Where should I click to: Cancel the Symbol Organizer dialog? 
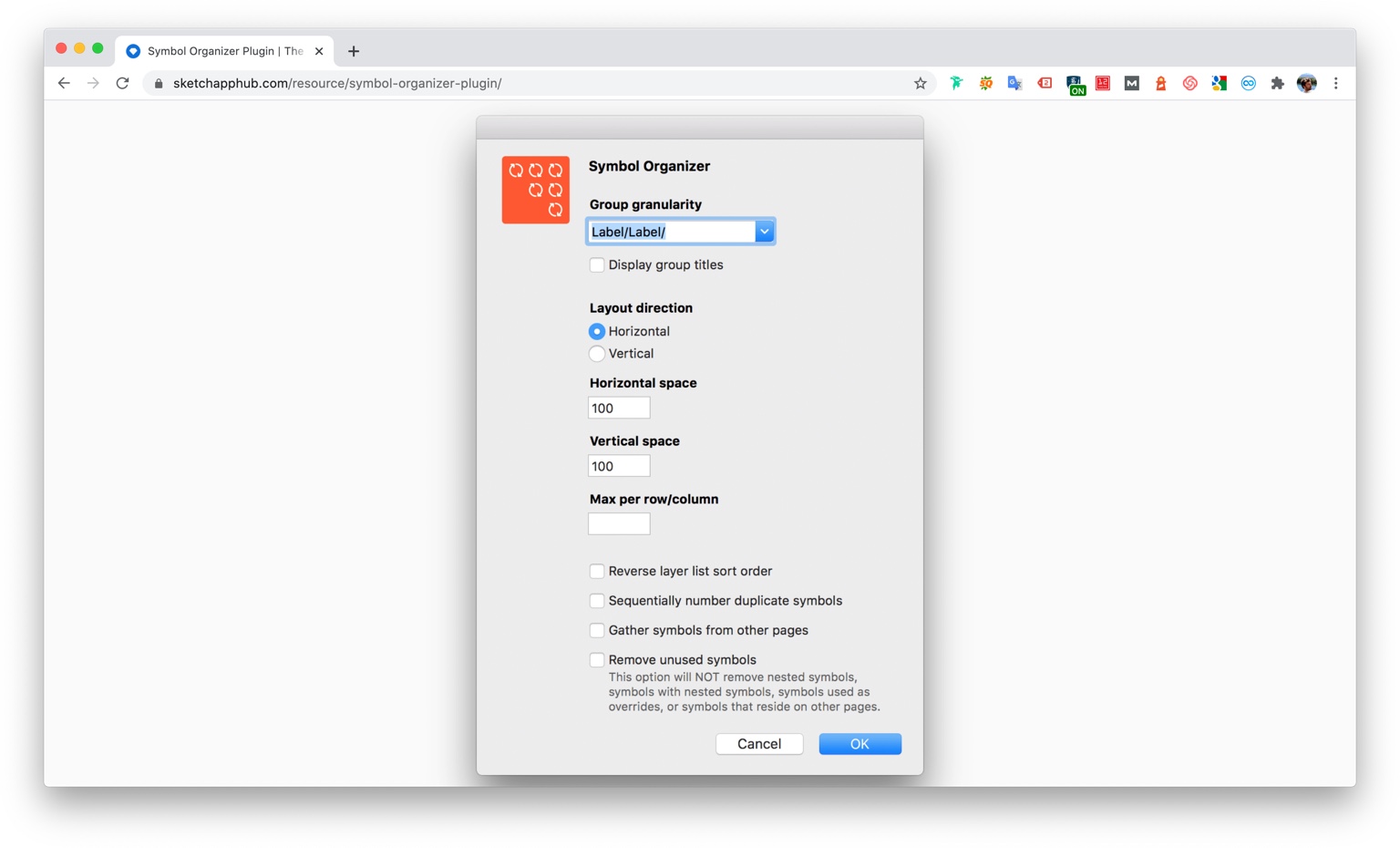pos(759,744)
